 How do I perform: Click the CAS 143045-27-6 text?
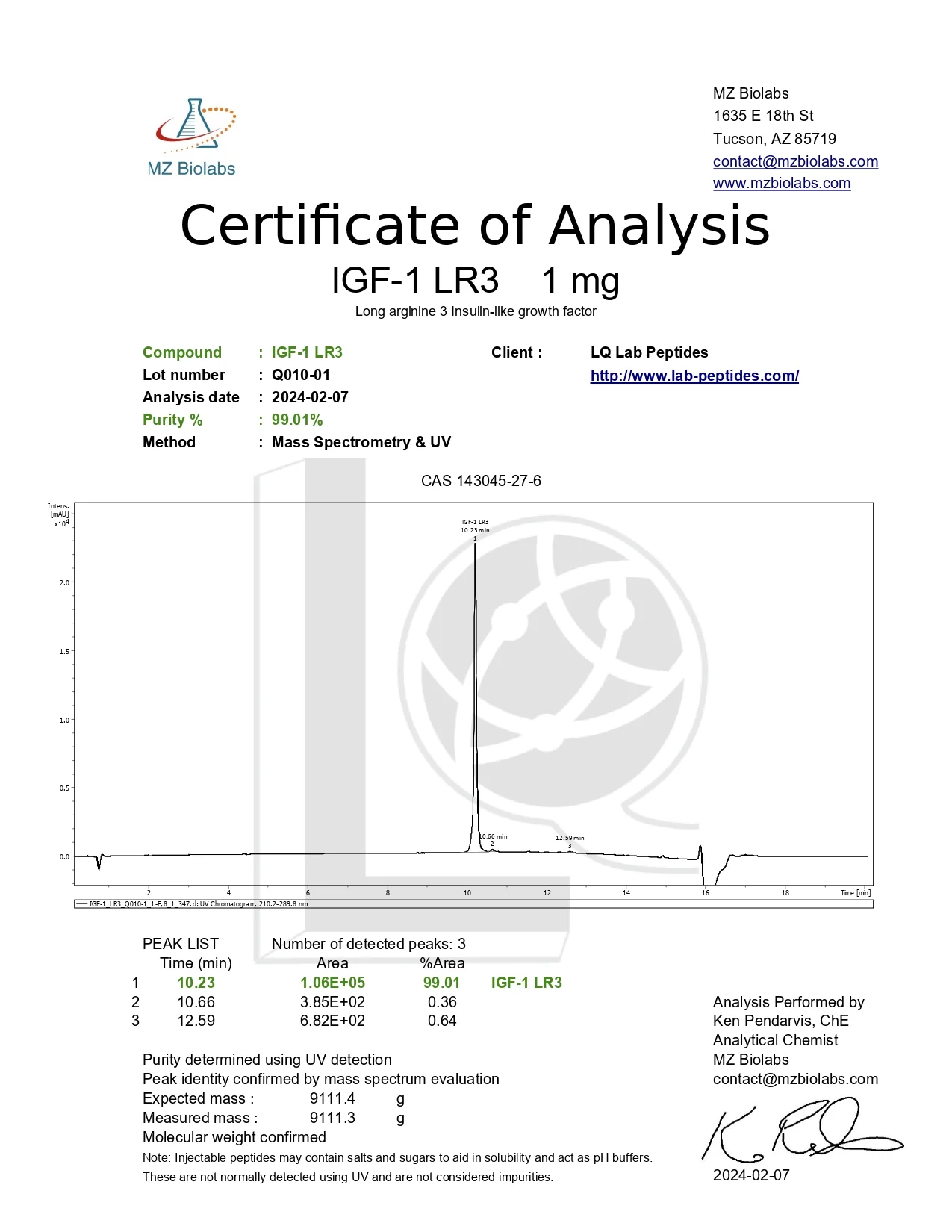481,481
